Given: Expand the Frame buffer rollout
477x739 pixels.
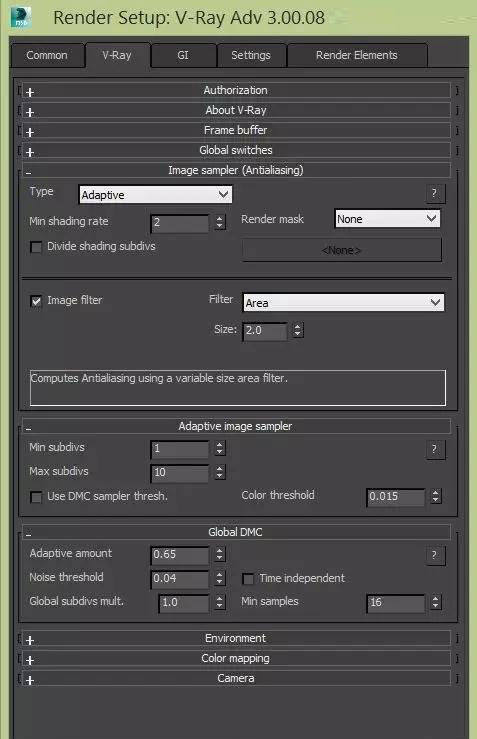Looking at the screenshot, I should pos(236,130).
